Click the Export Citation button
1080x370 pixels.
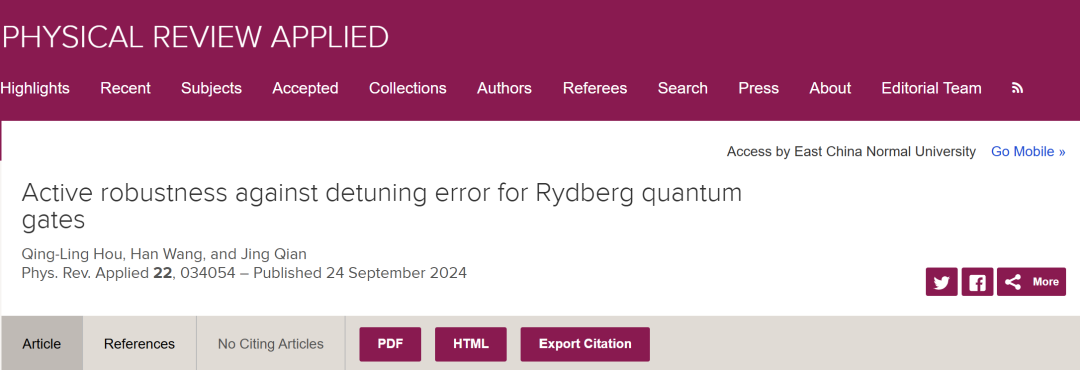tap(585, 344)
